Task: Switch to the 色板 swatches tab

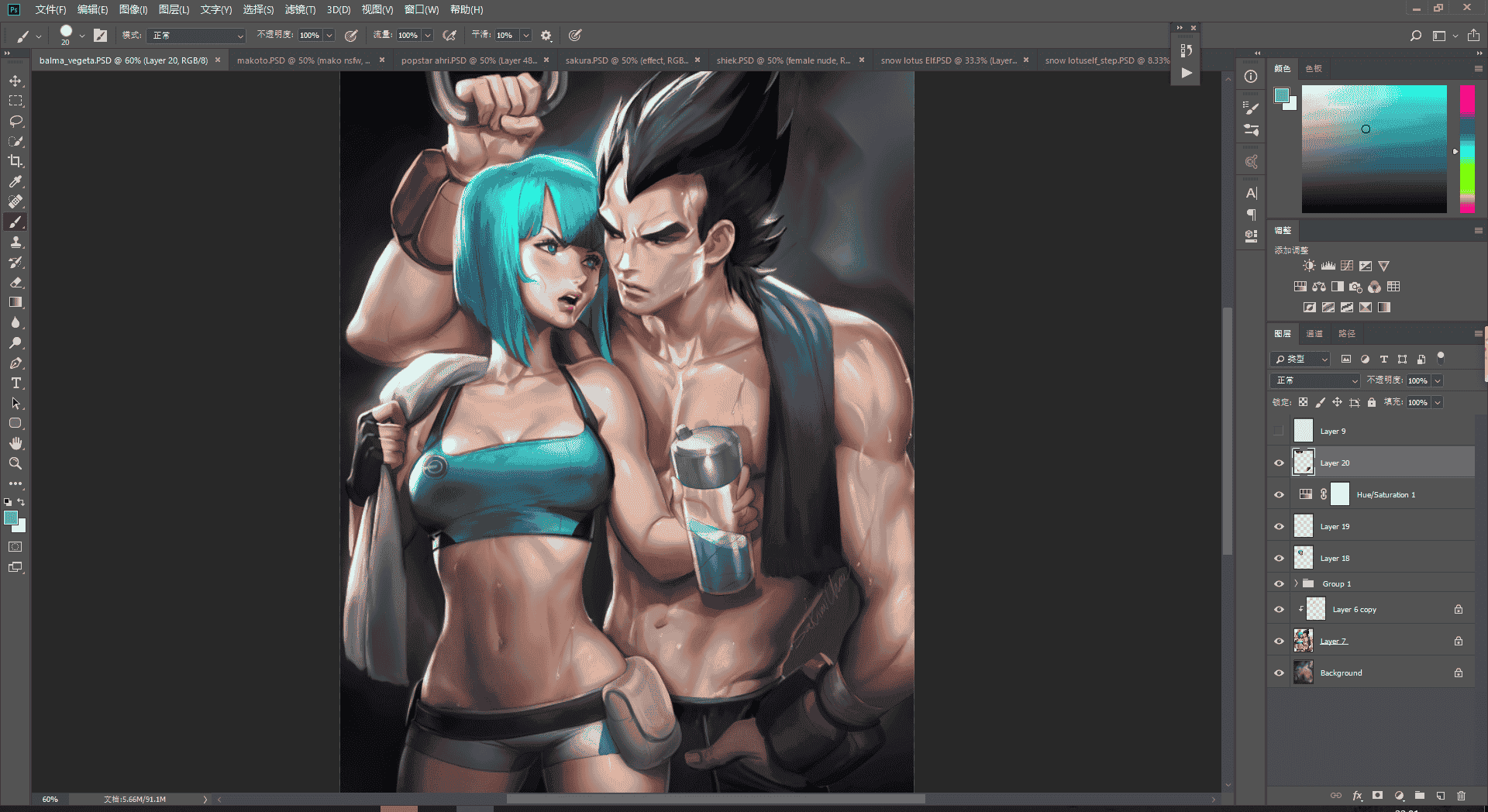Action: pyautogui.click(x=1314, y=68)
